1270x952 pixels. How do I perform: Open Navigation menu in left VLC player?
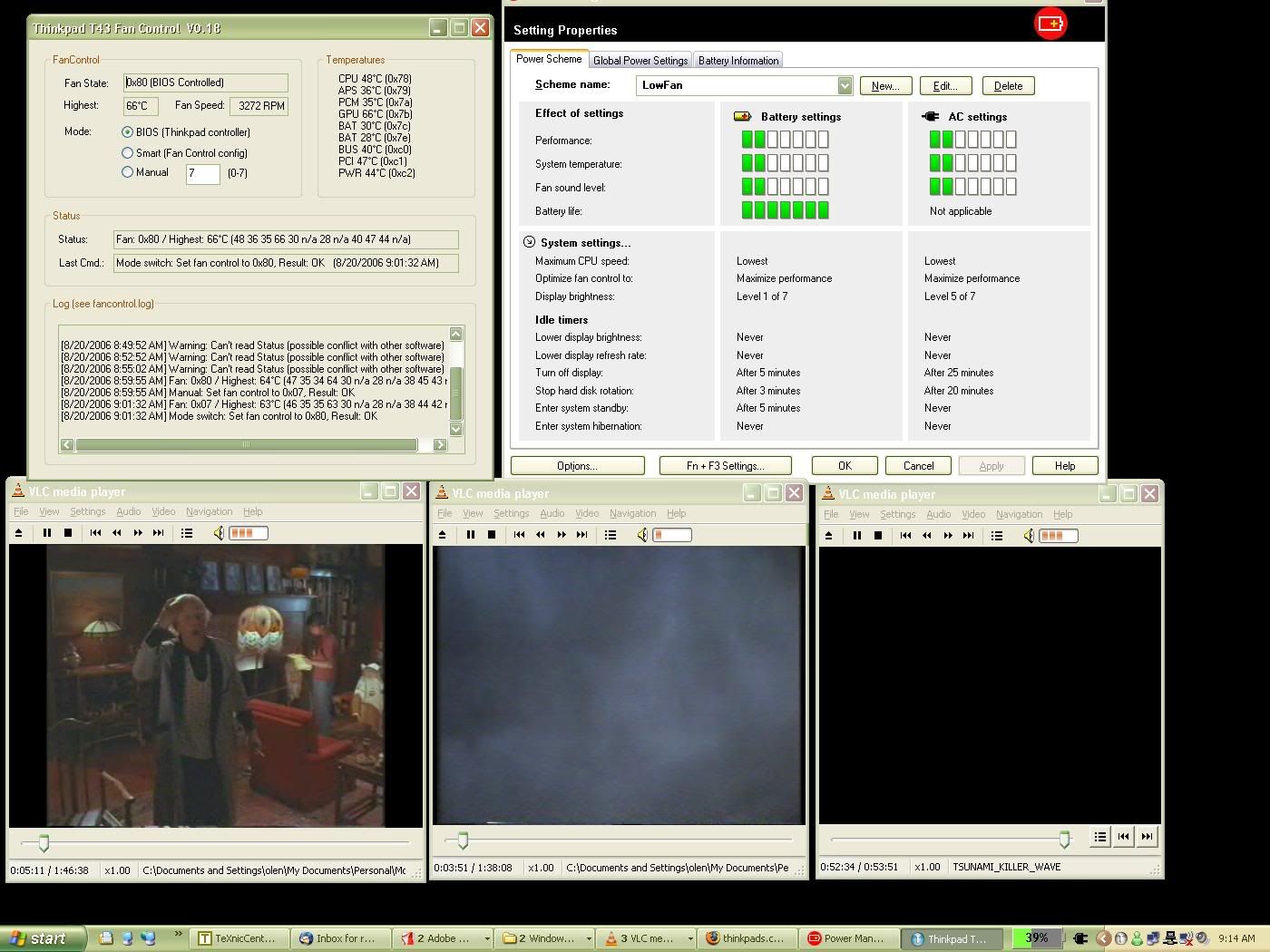(209, 511)
